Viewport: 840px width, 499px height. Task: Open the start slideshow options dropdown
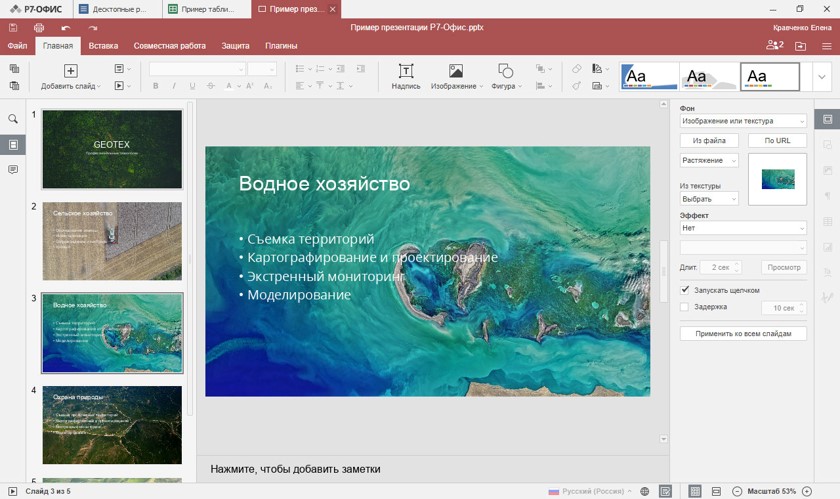click(x=123, y=86)
